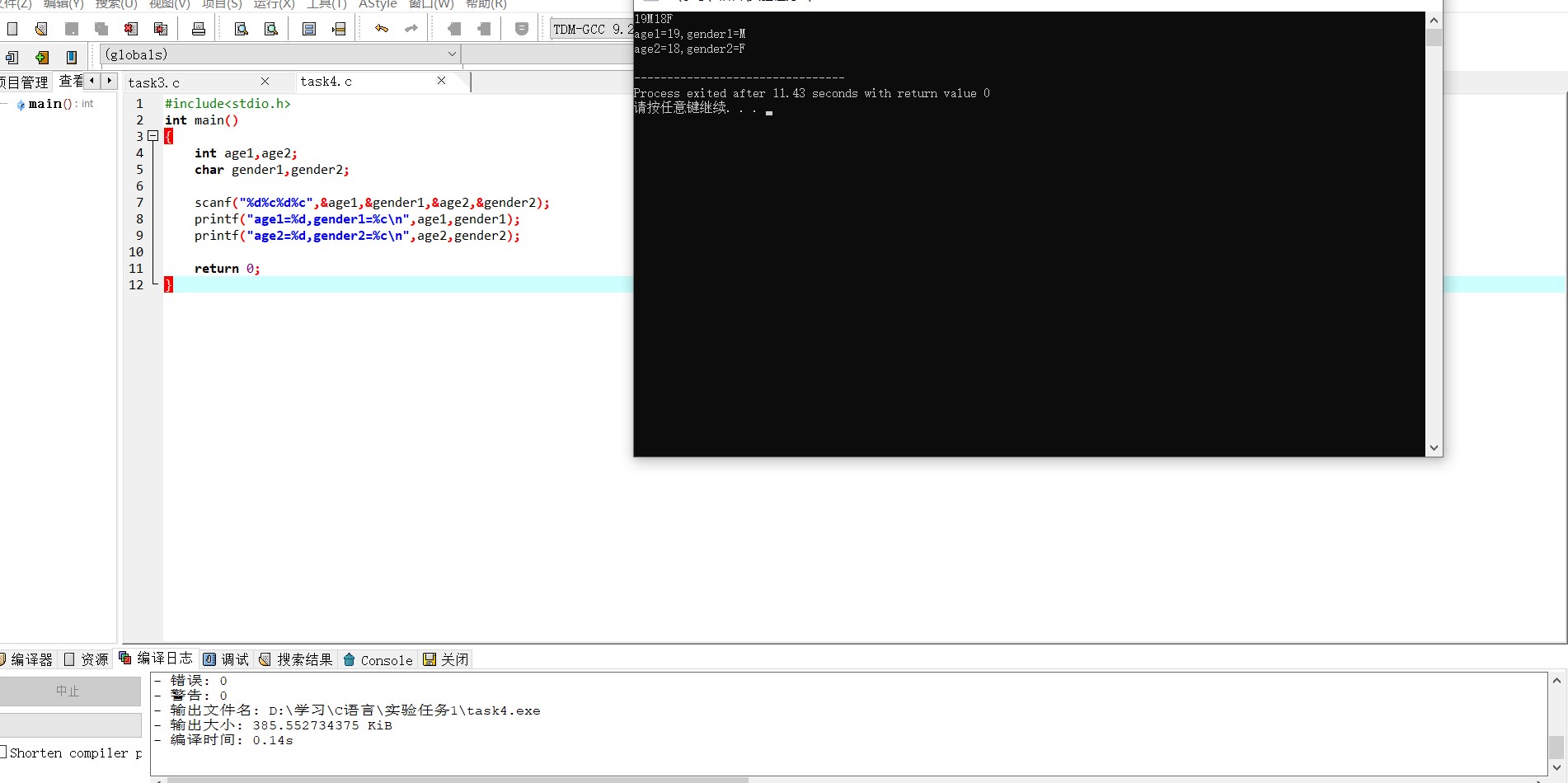Screen dimensions: 1568x783
Task: Open the TDM-GCC compiler selection dropdown
Action: 592,29
